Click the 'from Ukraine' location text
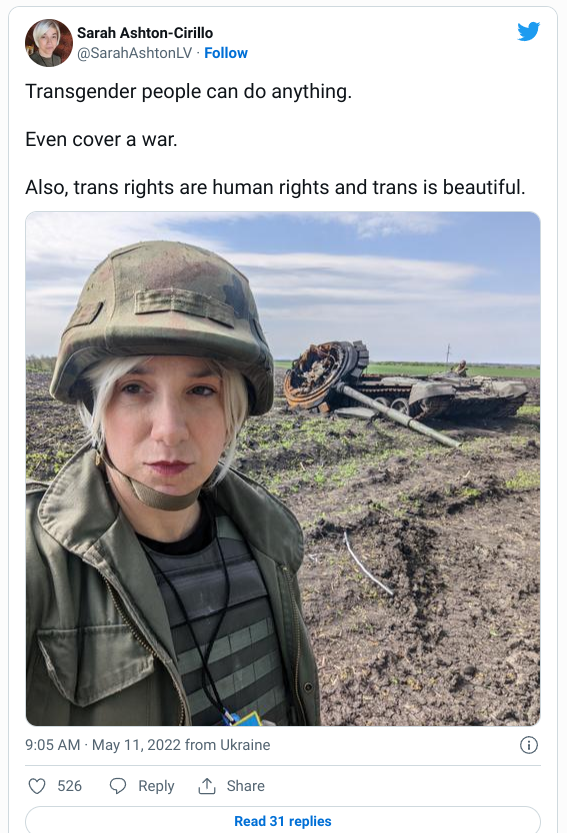567x833 pixels. pos(227,745)
